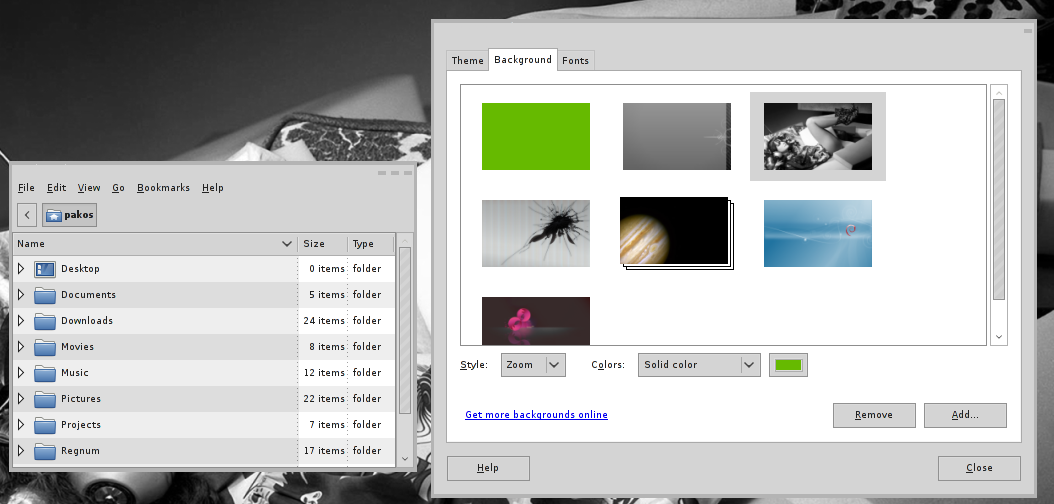The height and width of the screenshot is (504, 1054).
Task: Select the Downloads folder icon
Action: pyautogui.click(x=45, y=321)
